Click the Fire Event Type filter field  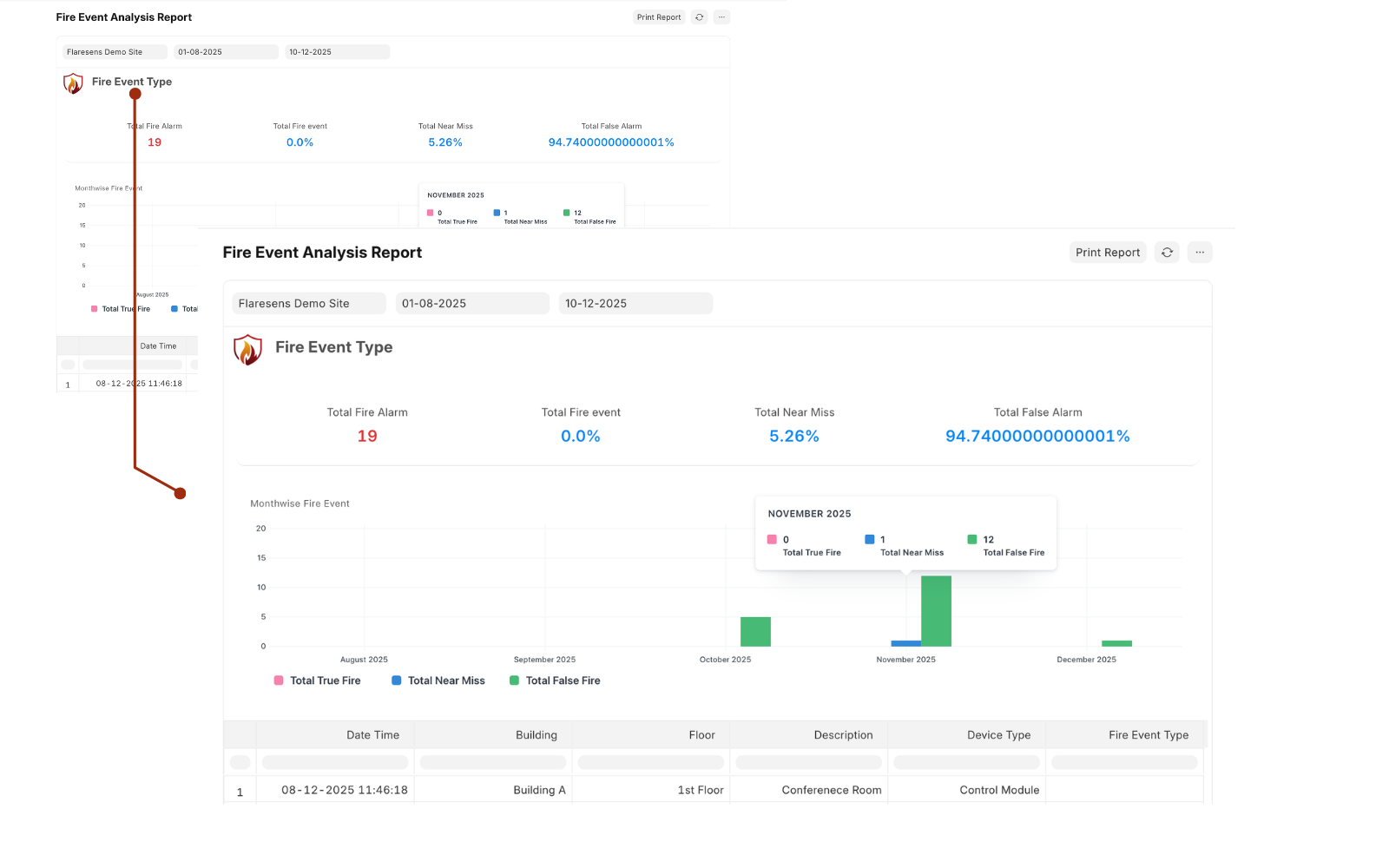1124,761
